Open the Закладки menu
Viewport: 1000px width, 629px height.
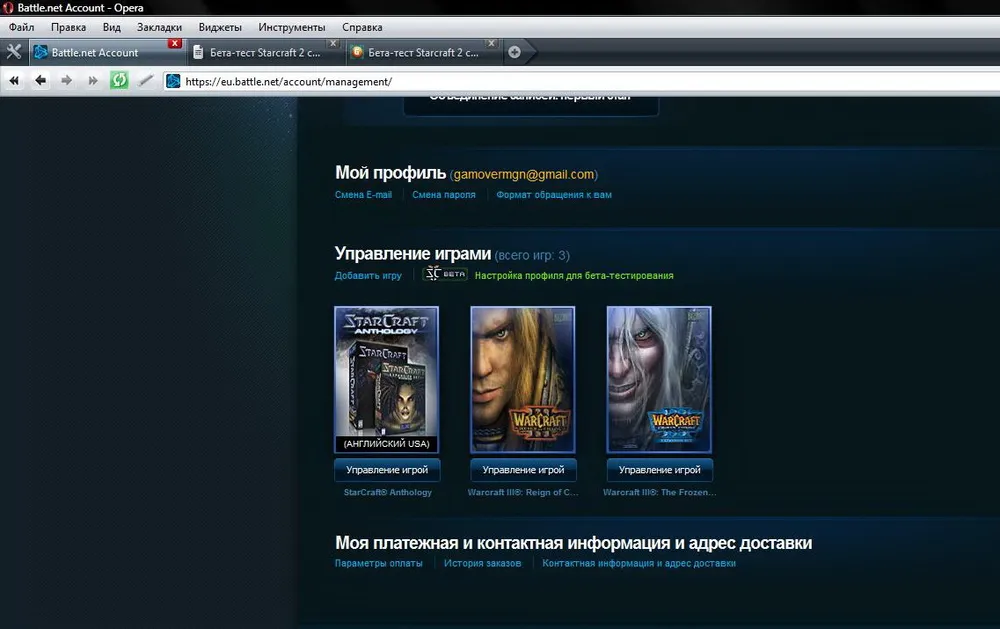[159, 27]
